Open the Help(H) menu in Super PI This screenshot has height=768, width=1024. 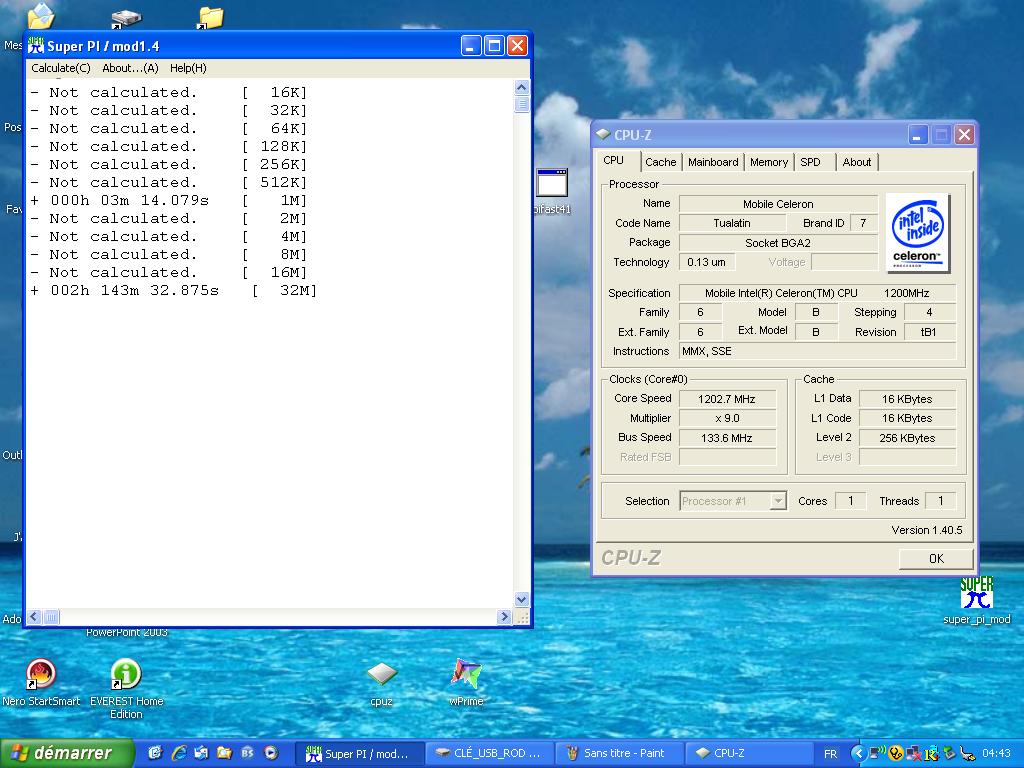coord(188,68)
